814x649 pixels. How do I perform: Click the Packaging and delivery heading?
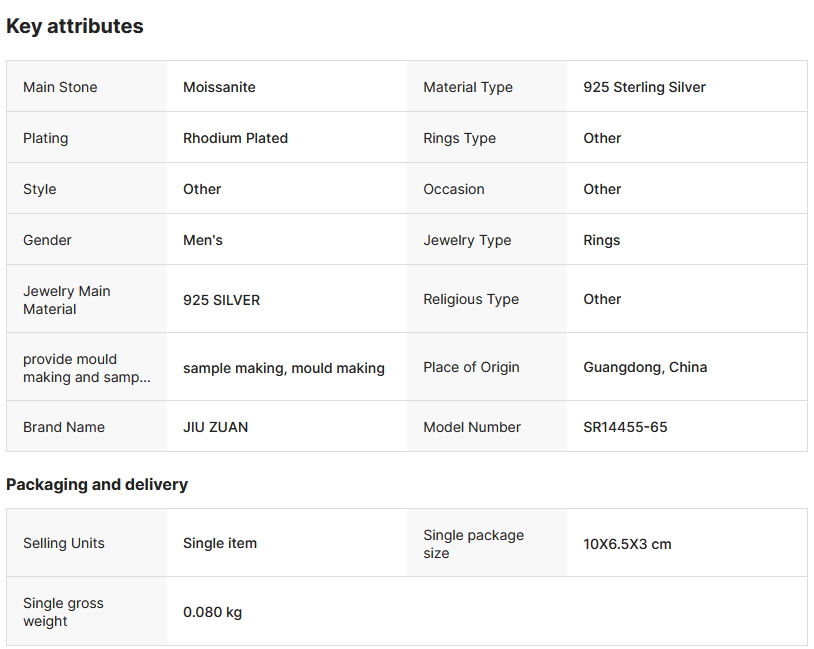point(97,485)
